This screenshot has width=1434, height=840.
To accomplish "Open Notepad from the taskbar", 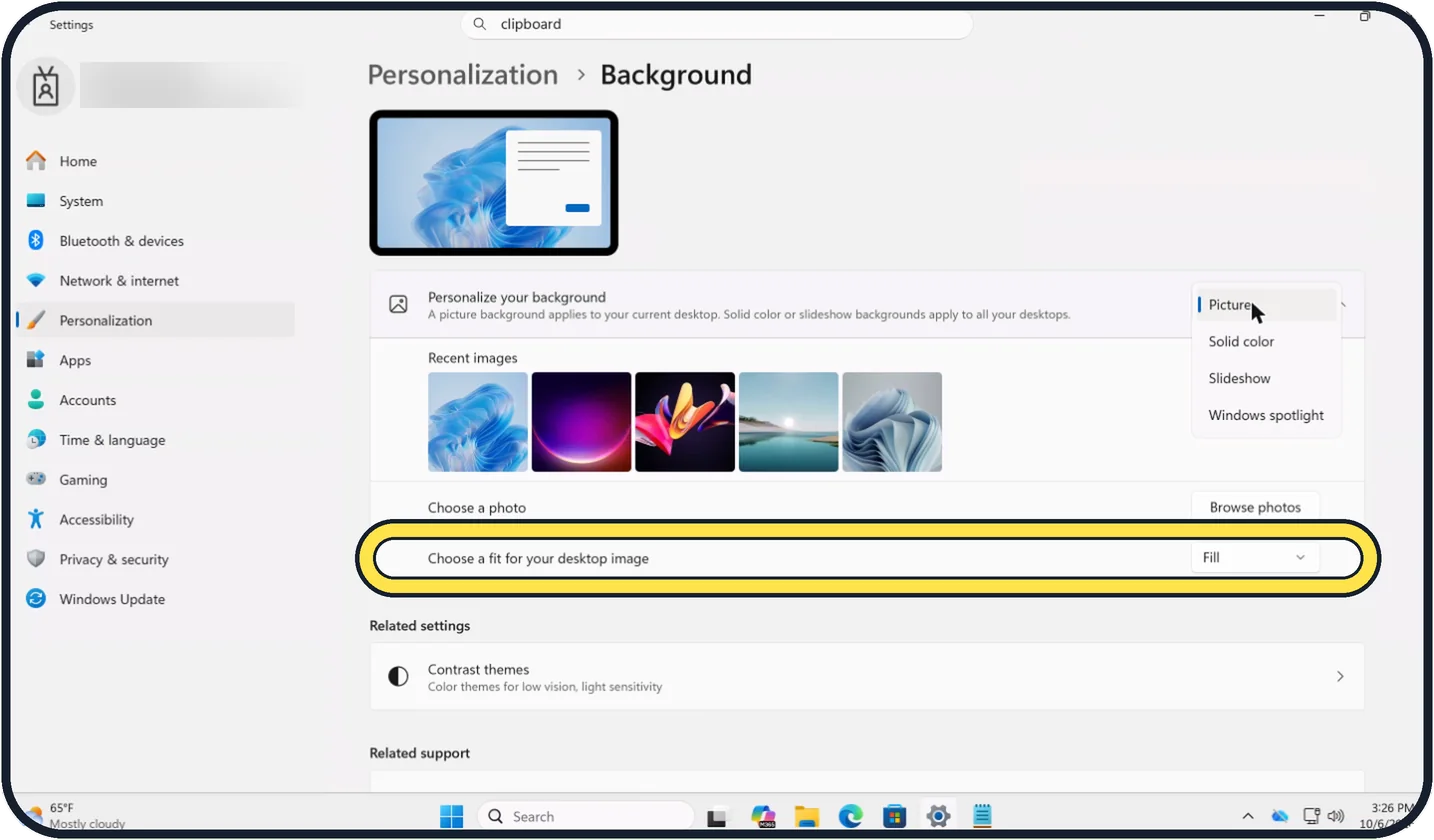I will coord(982,816).
